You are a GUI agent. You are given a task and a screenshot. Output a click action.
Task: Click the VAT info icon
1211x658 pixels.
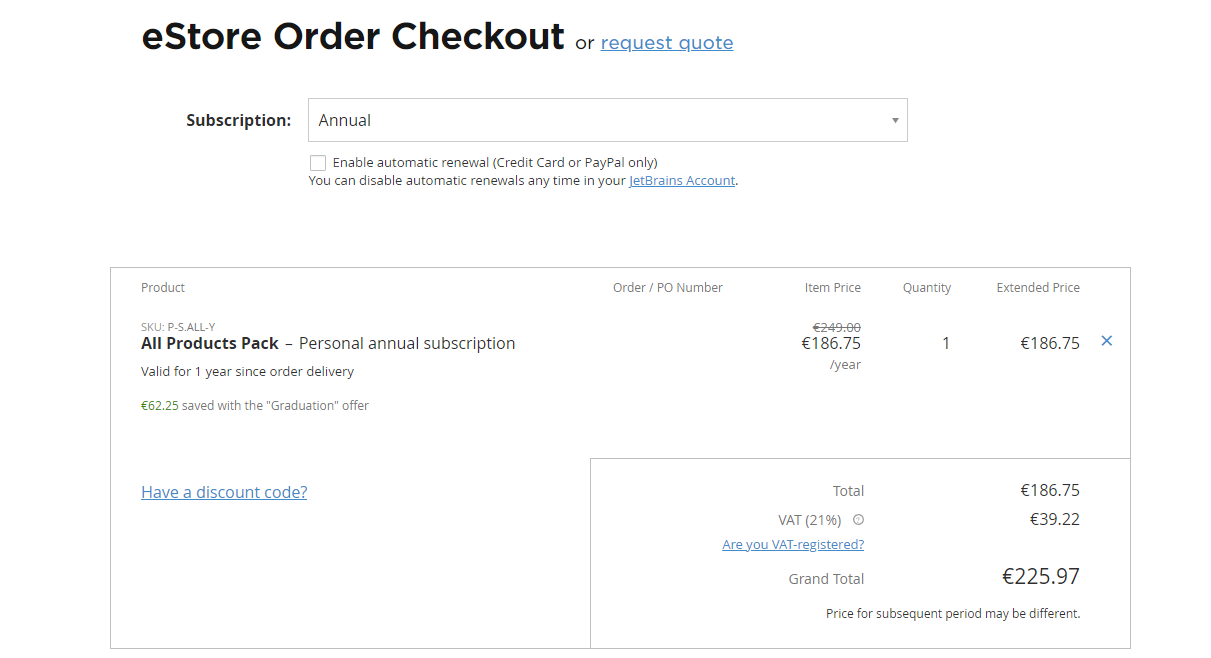(858, 520)
